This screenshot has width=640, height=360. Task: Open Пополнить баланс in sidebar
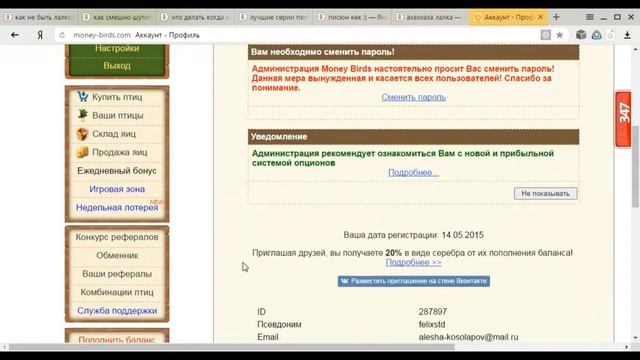pos(117,339)
